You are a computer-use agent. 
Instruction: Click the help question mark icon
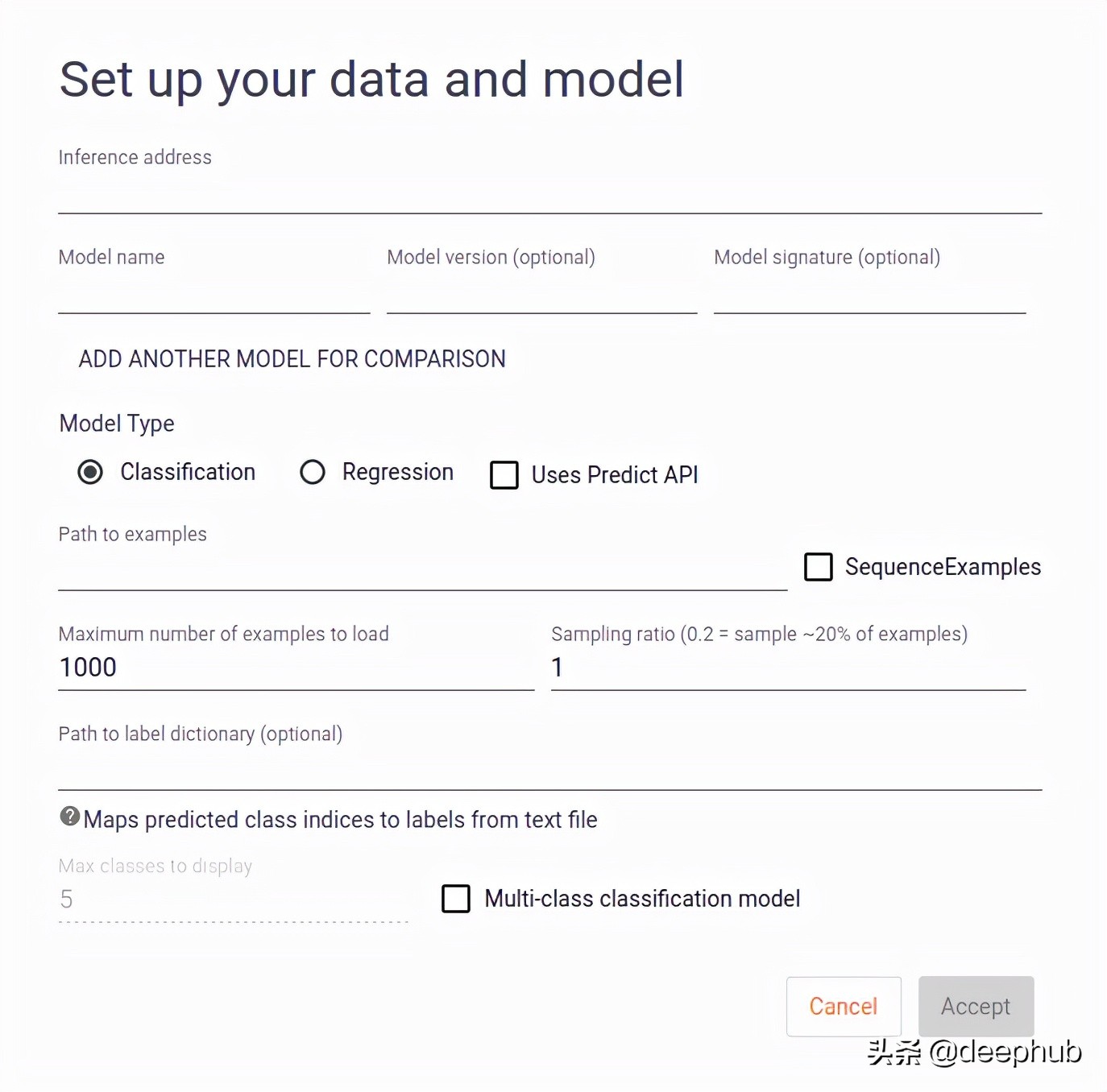pyautogui.click(x=70, y=817)
